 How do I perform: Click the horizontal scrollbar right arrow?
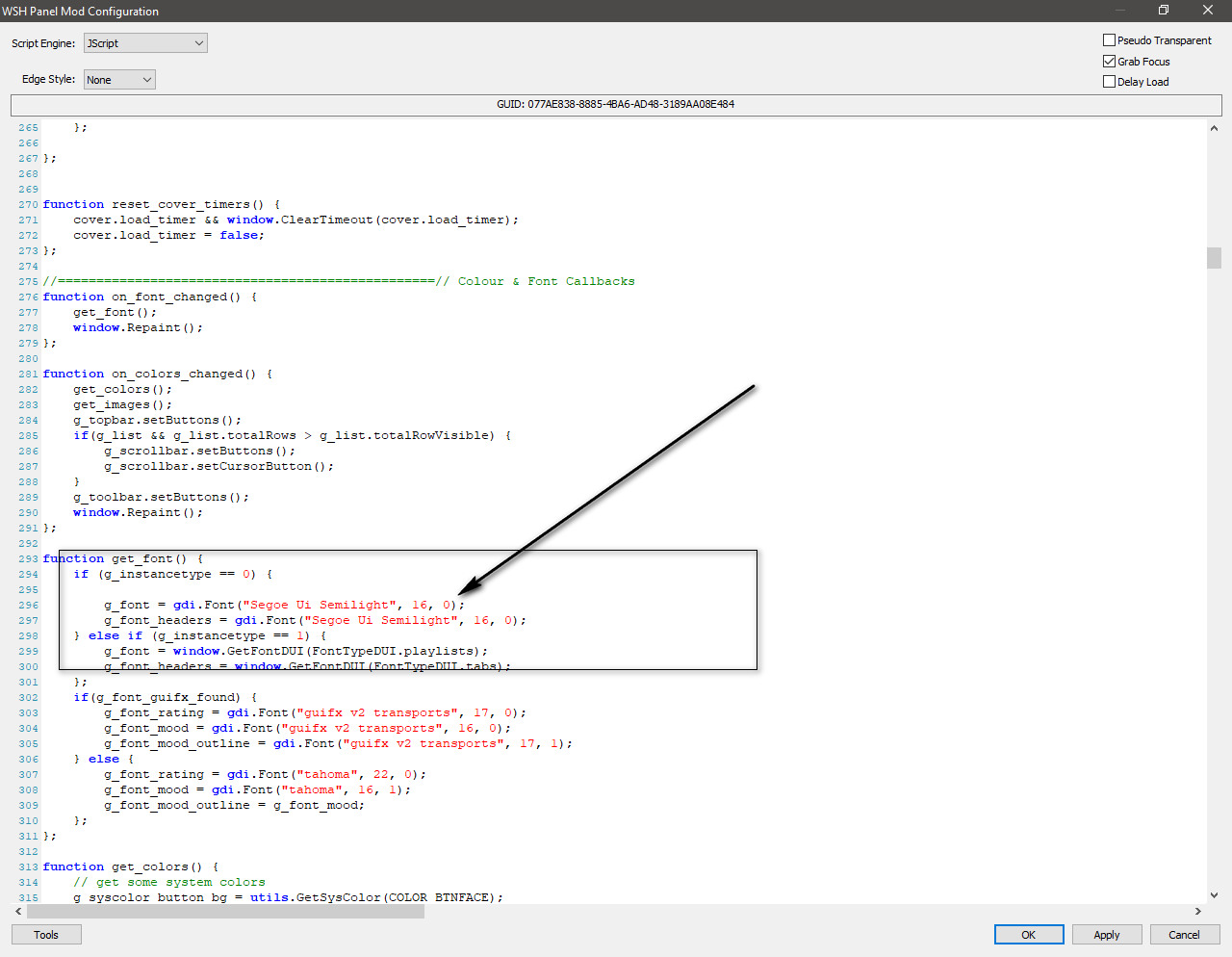point(1197,911)
